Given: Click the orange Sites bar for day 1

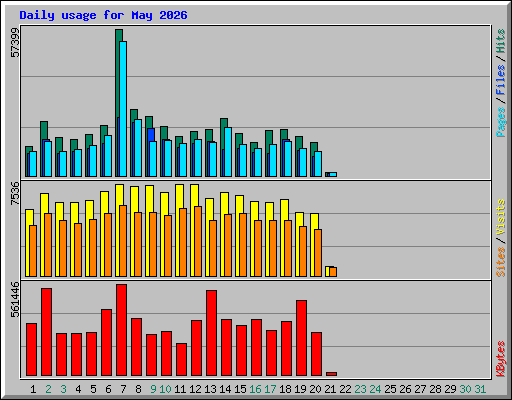Looking at the screenshot, I should (33, 251).
